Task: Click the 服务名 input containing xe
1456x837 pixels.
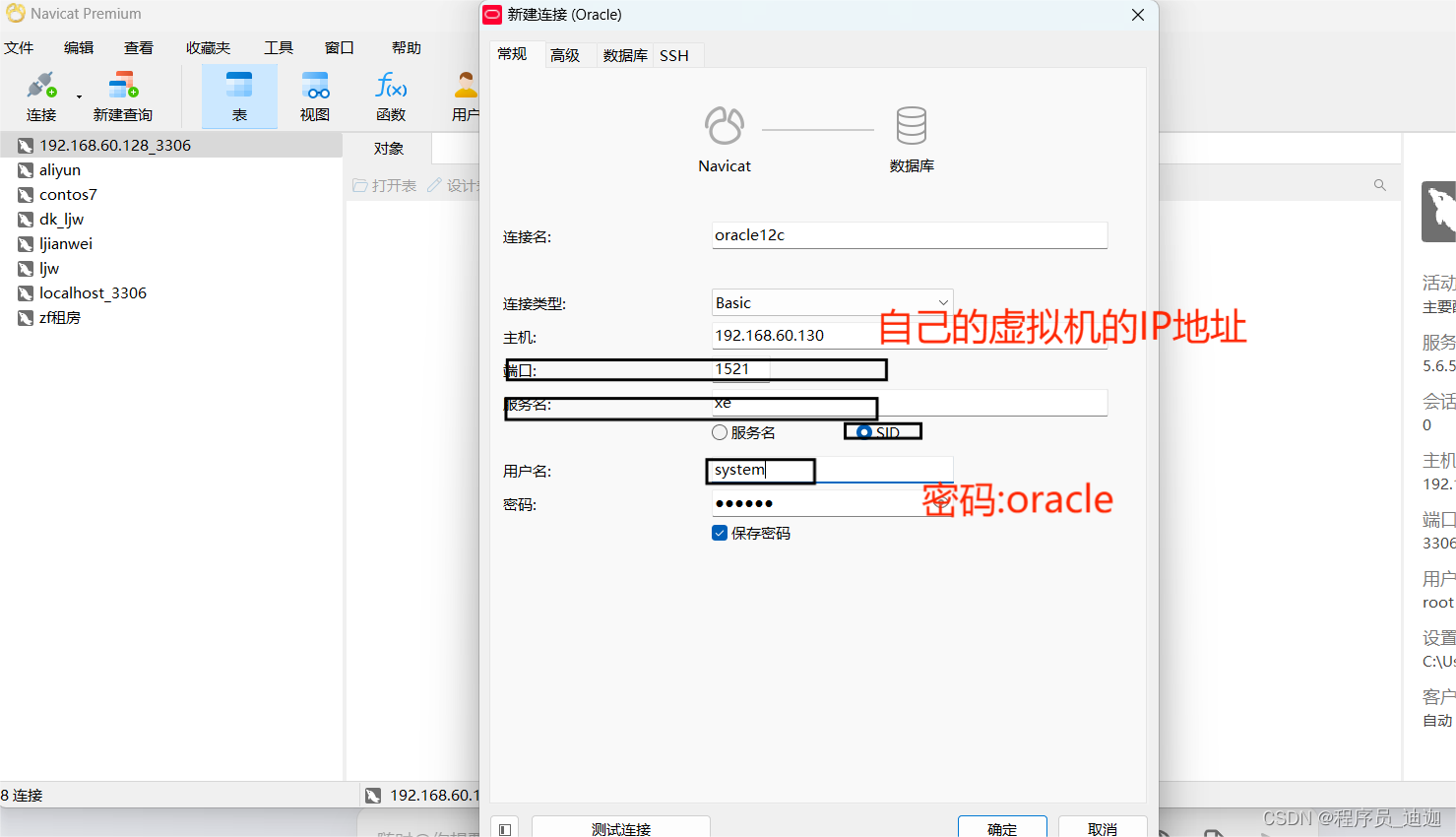Action: (910, 403)
